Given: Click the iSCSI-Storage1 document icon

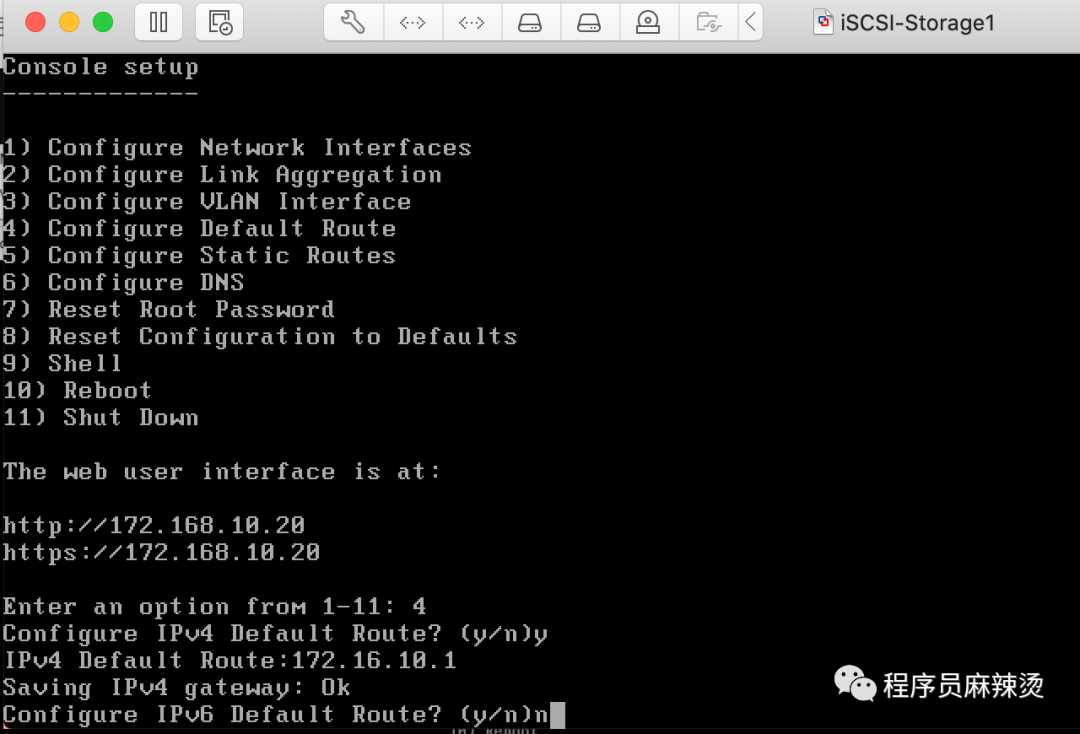Looking at the screenshot, I should 823,22.
